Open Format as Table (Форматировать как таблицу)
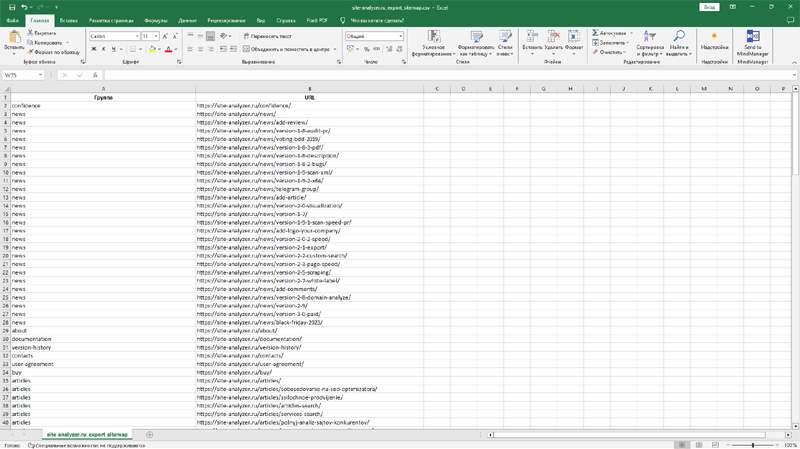Screen dimensions: 800x449 [476, 43]
